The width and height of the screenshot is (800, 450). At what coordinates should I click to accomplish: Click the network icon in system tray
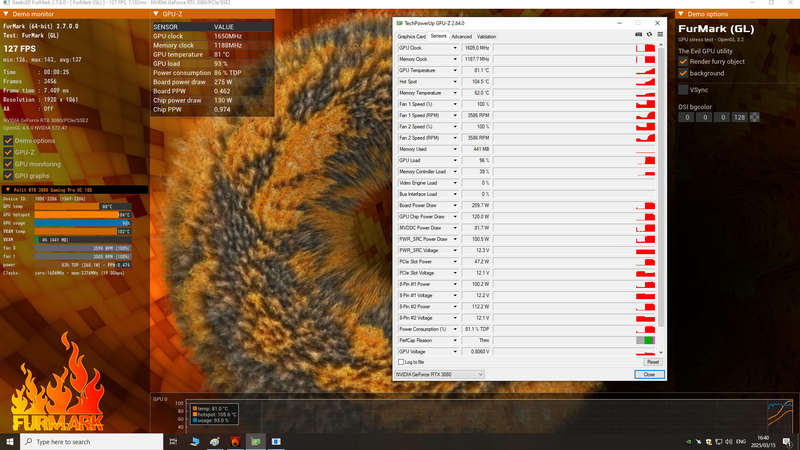coord(718,442)
